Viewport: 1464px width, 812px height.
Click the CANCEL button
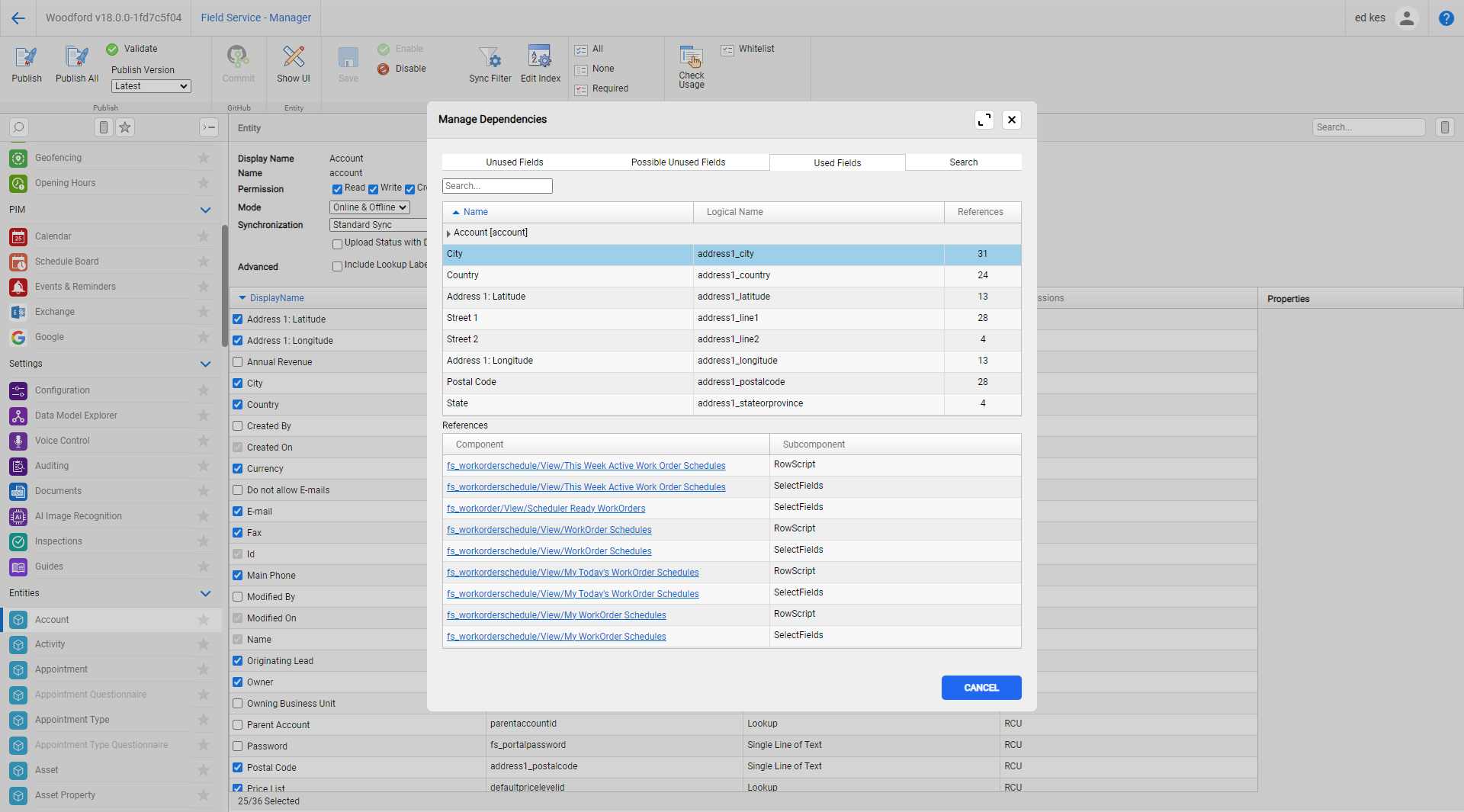point(981,687)
